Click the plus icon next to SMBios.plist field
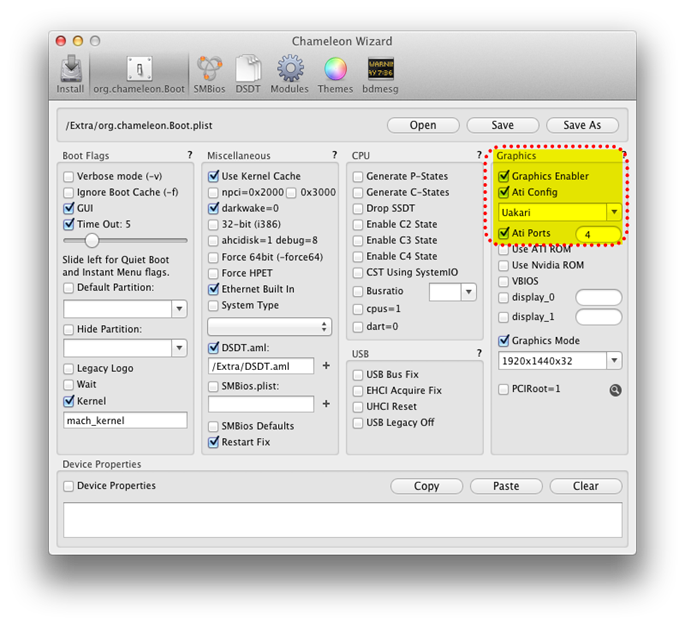 (326, 404)
